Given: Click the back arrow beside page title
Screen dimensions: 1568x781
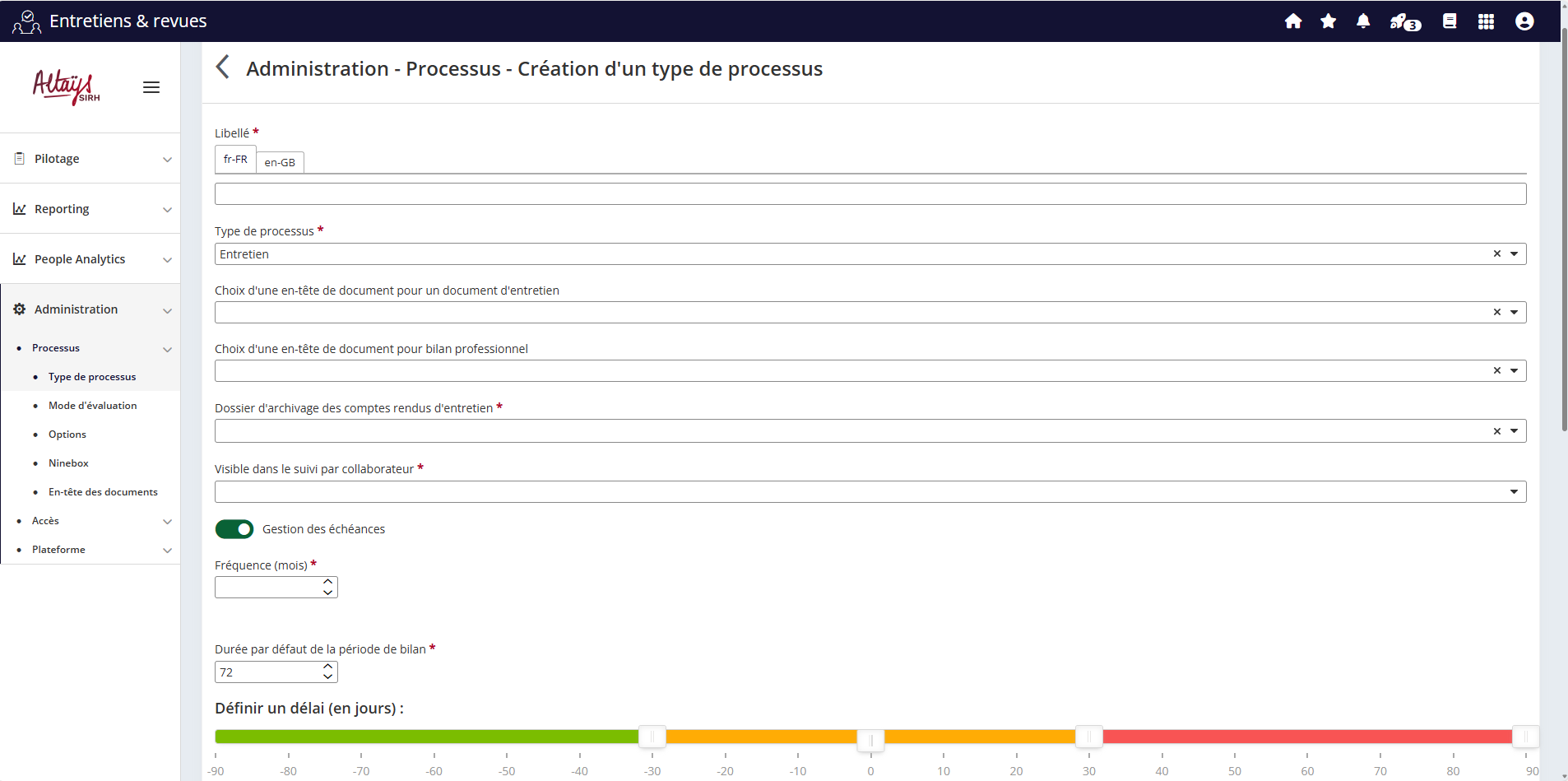Looking at the screenshot, I should point(222,67).
